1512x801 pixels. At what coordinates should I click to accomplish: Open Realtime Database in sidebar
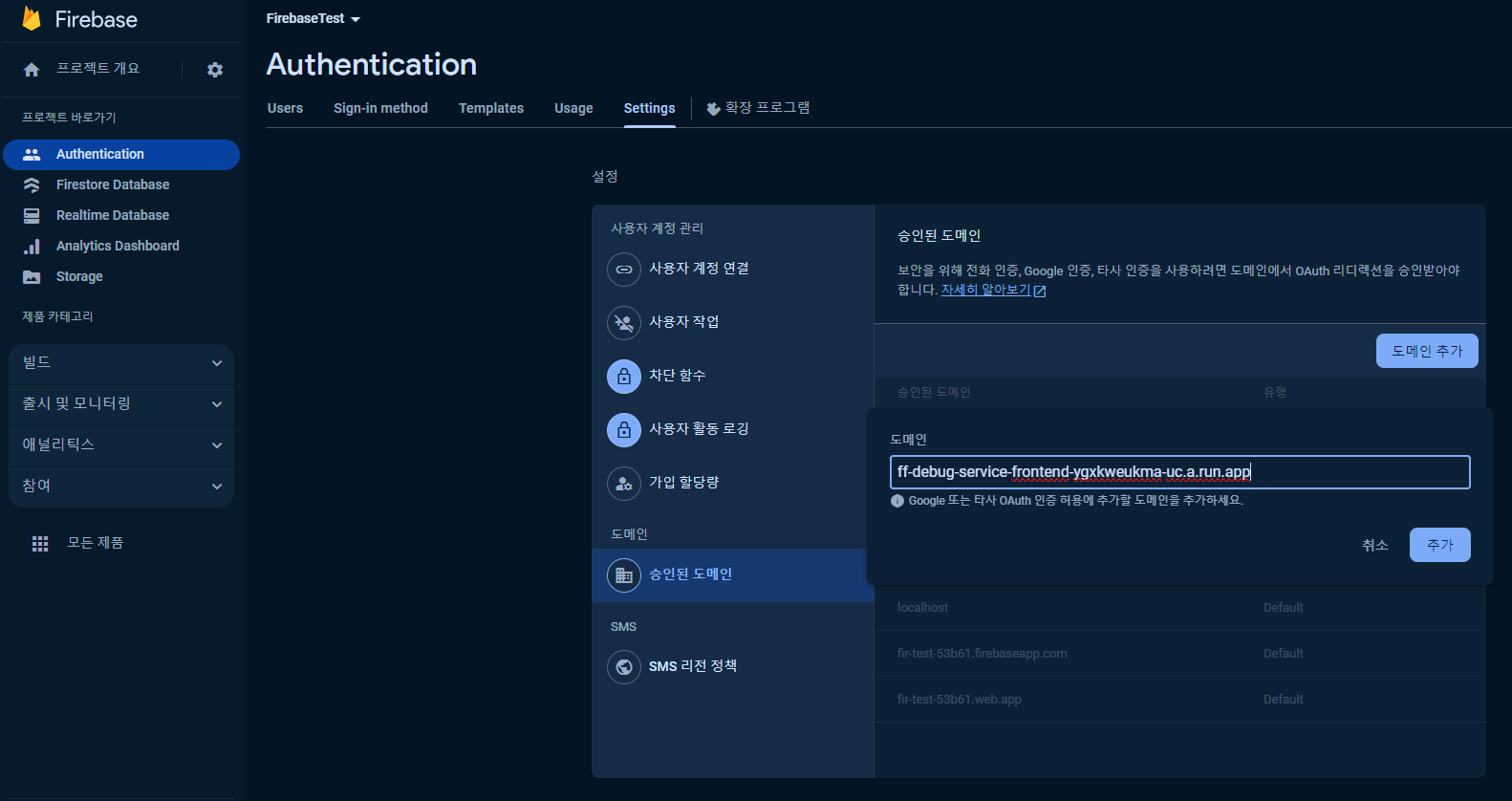[121, 215]
